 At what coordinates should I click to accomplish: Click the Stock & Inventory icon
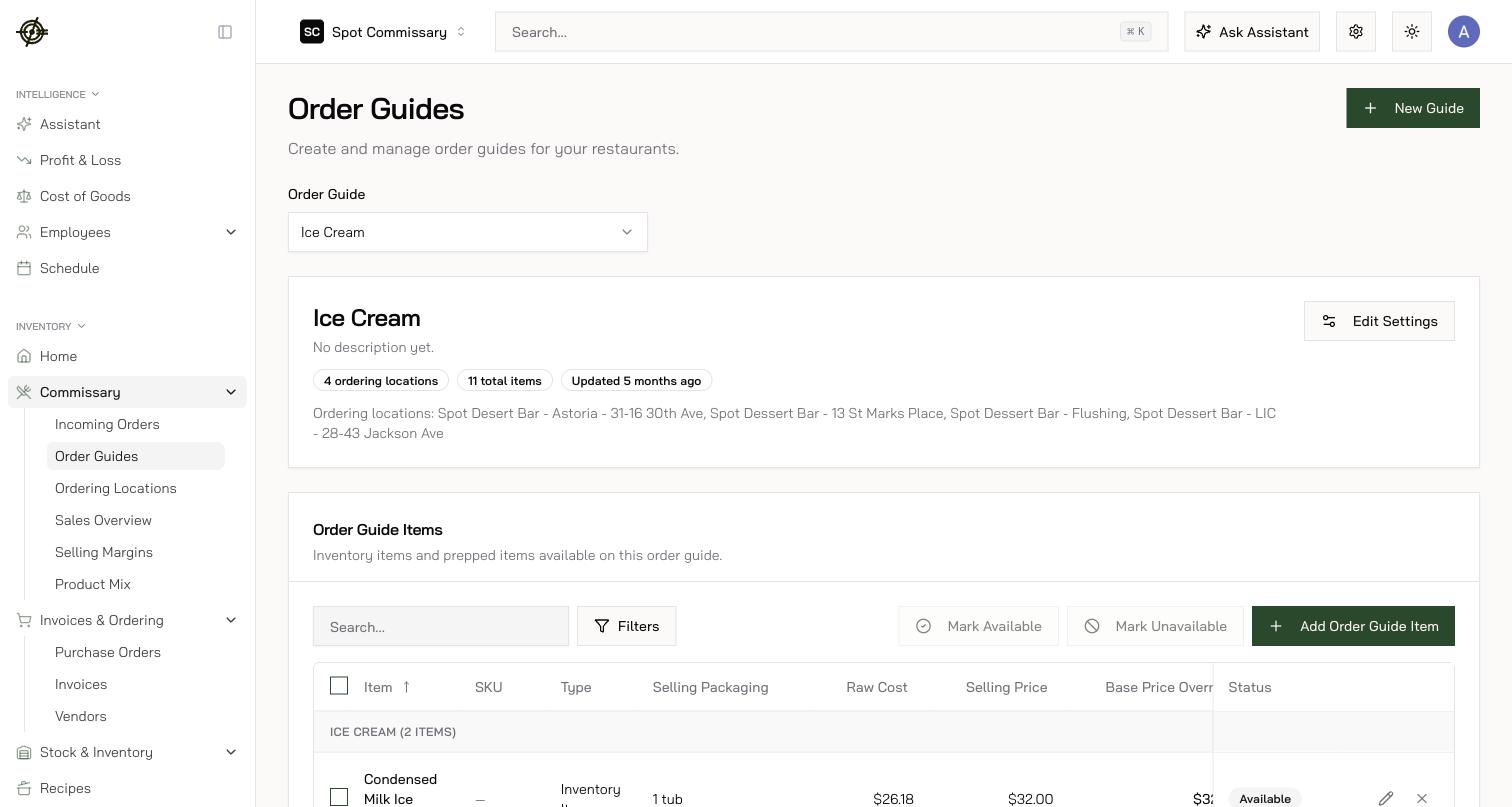point(24,752)
